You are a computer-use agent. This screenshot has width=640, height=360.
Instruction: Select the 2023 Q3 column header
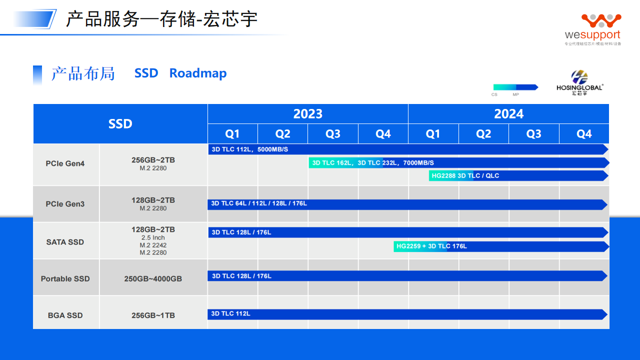pos(333,134)
